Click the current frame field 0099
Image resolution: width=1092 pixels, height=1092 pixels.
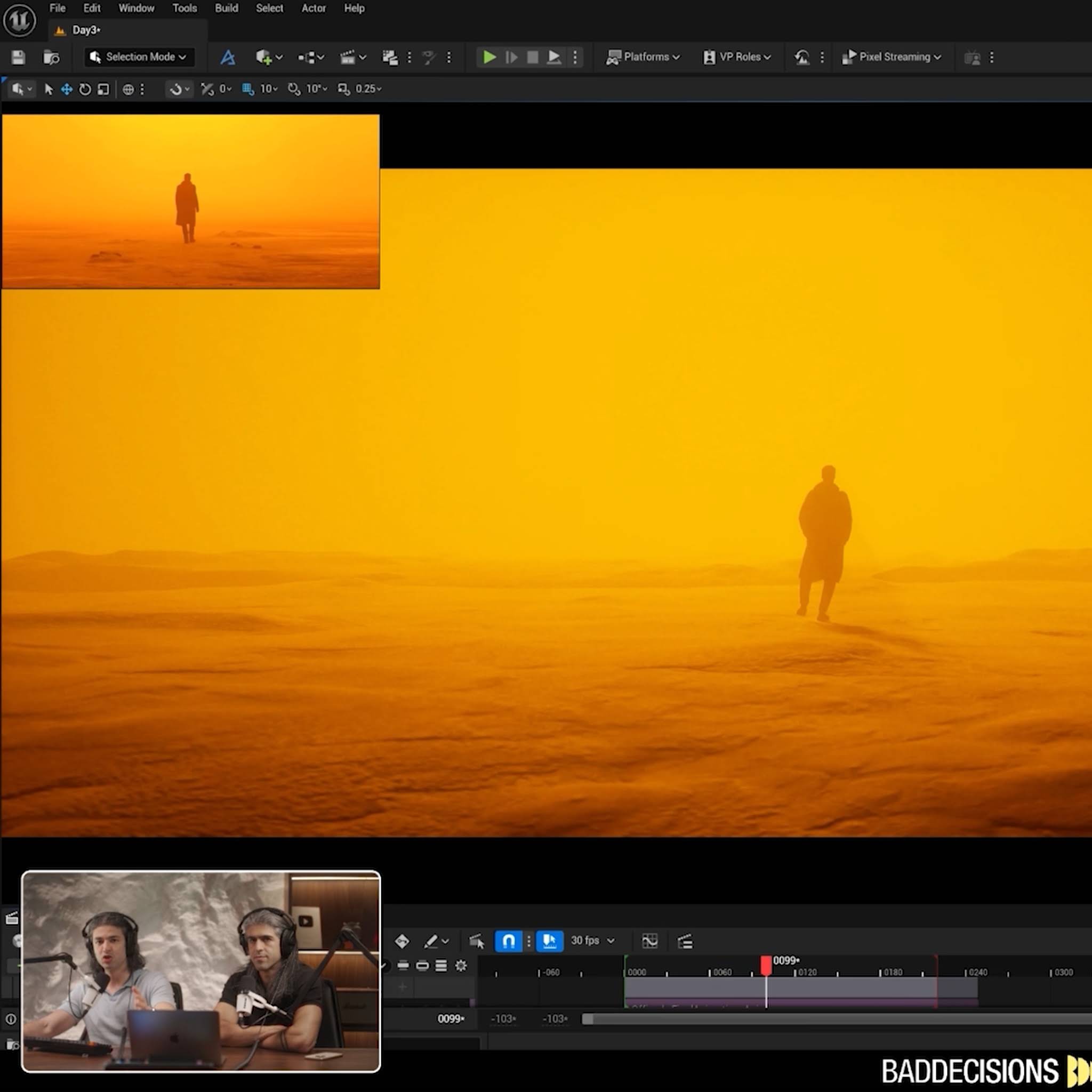coord(451,1019)
